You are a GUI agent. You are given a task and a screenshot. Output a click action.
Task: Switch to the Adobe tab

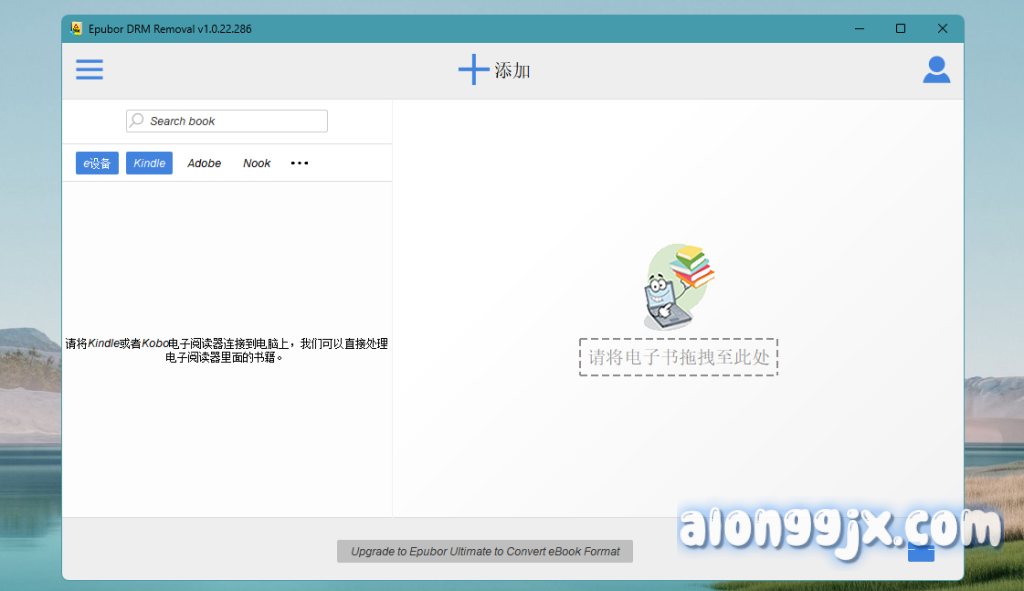[204, 163]
